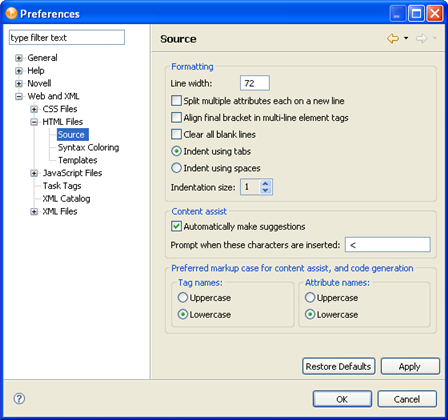Screen dimensions: 448x420
Task: Click the back navigation arrow icon
Action: tap(393, 39)
